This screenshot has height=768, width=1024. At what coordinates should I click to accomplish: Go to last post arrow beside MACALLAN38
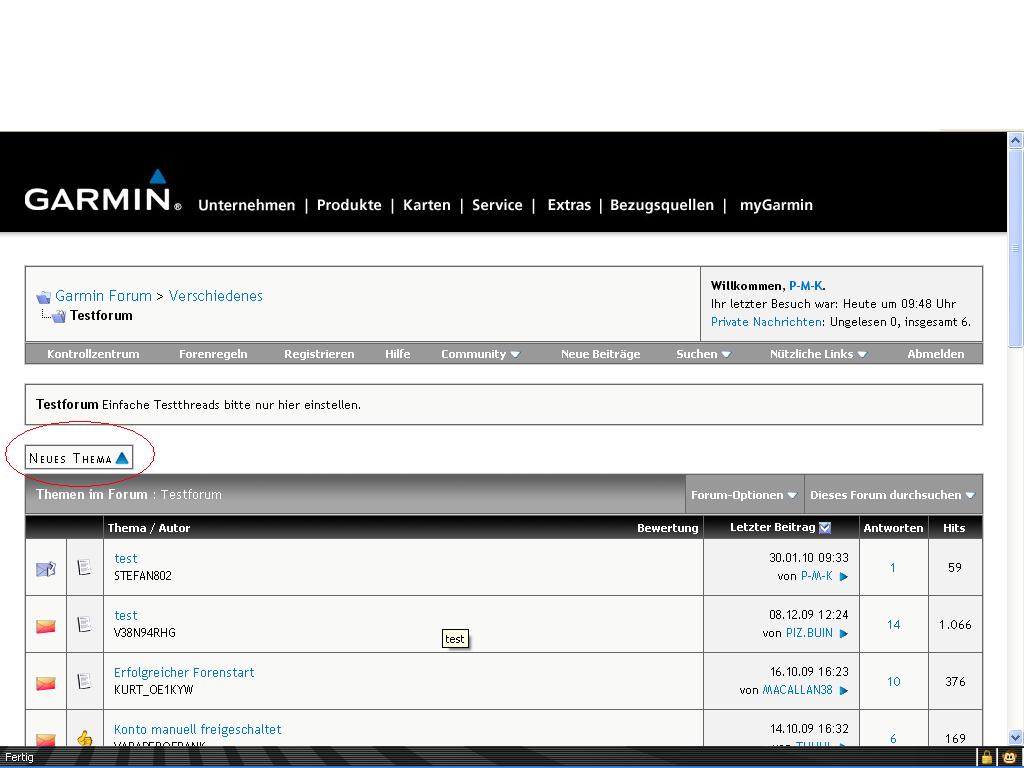click(x=844, y=690)
